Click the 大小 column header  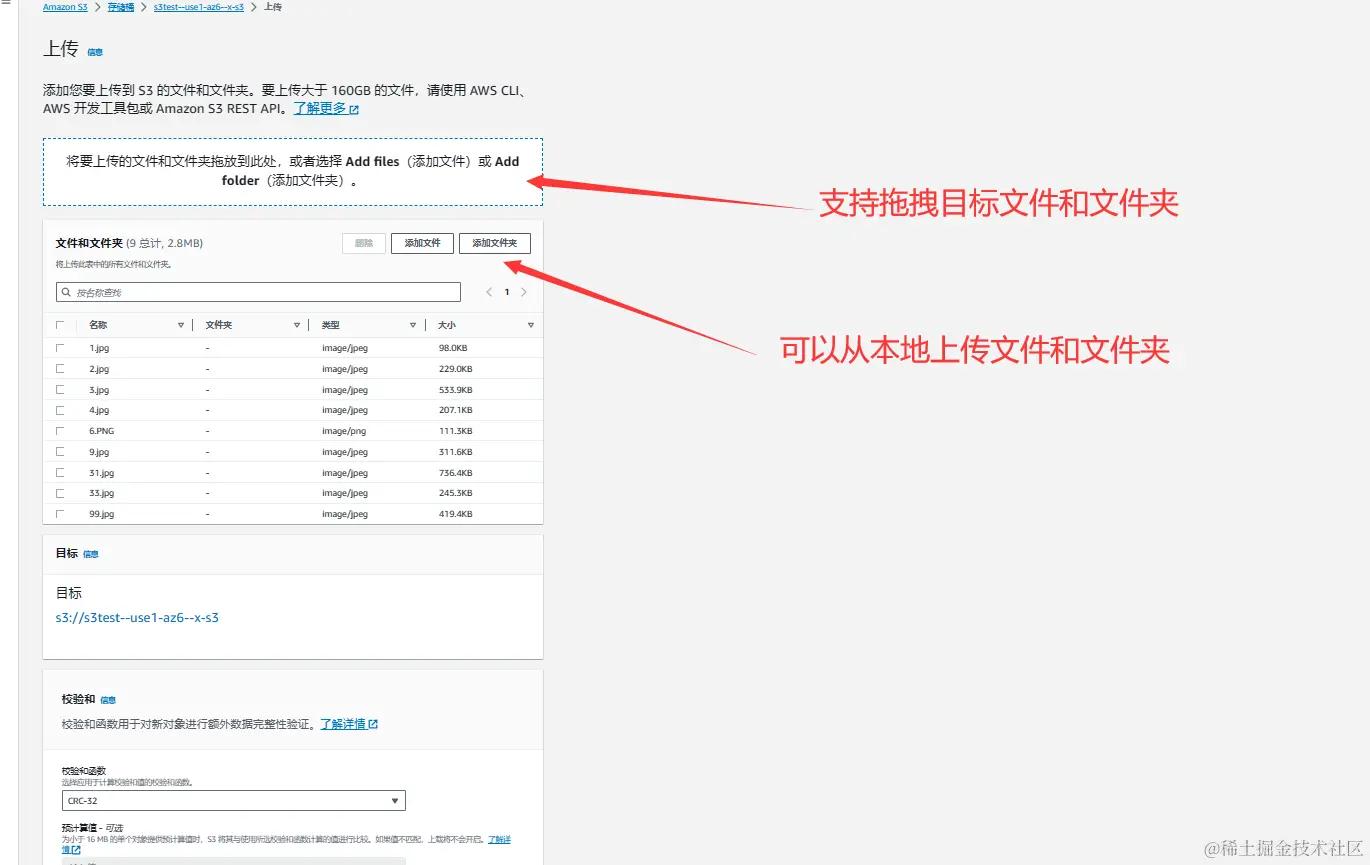pyautogui.click(x=447, y=325)
